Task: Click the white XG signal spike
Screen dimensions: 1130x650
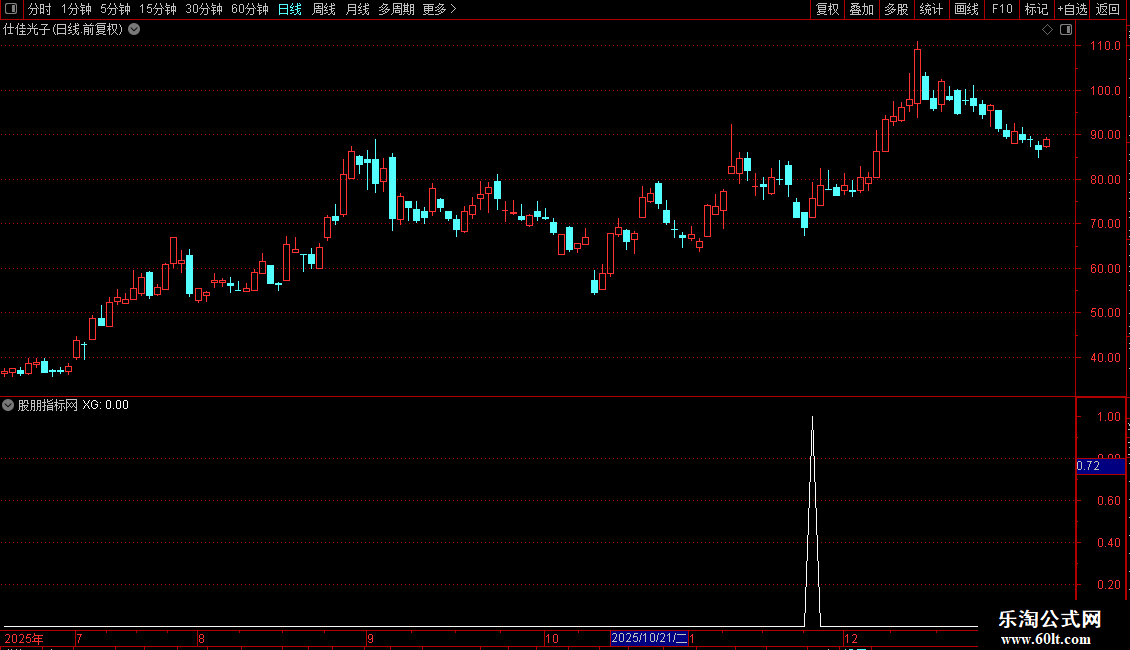Action: point(812,521)
